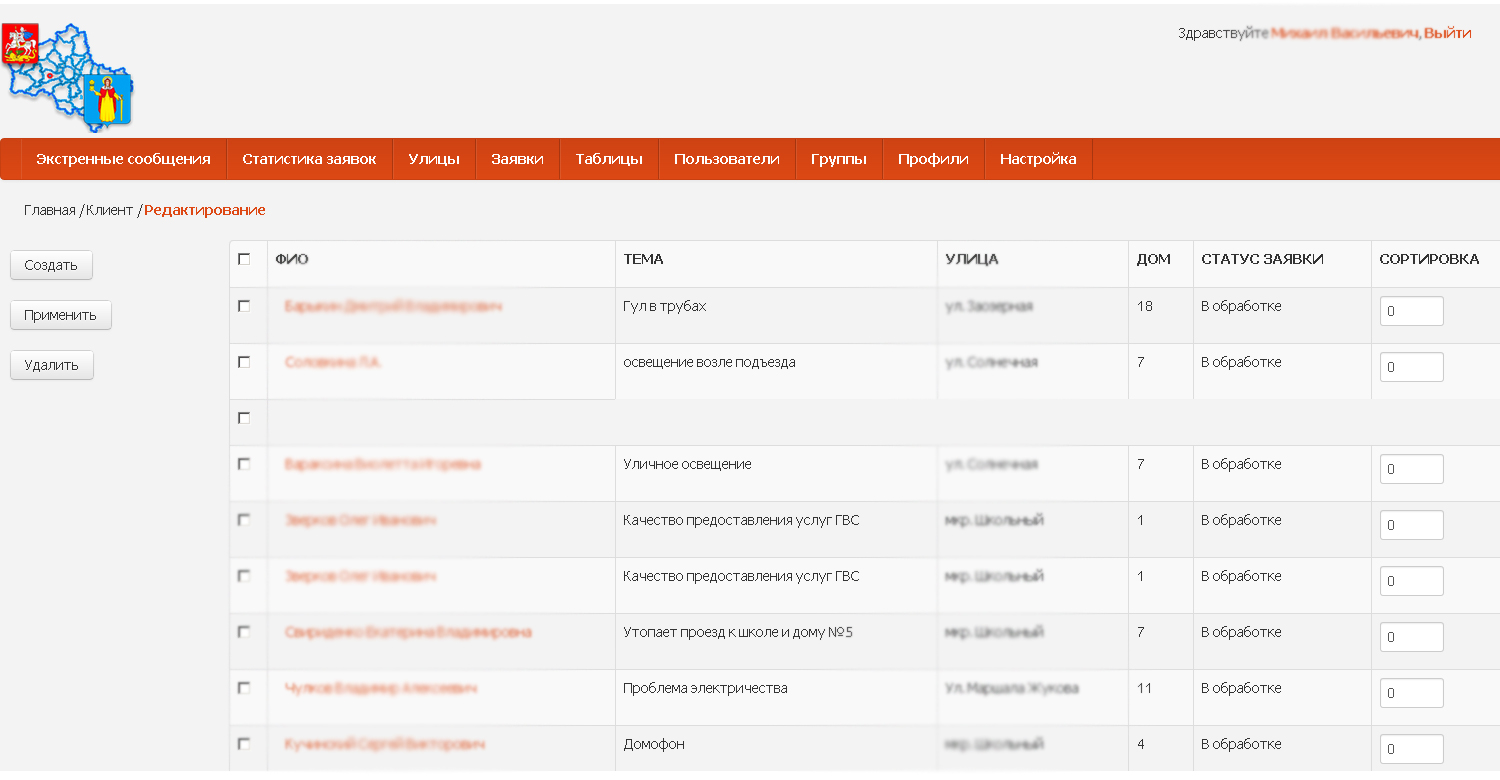Click the topic 'освещение возле подъезда'
The image size is (1500, 780).
[709, 362]
